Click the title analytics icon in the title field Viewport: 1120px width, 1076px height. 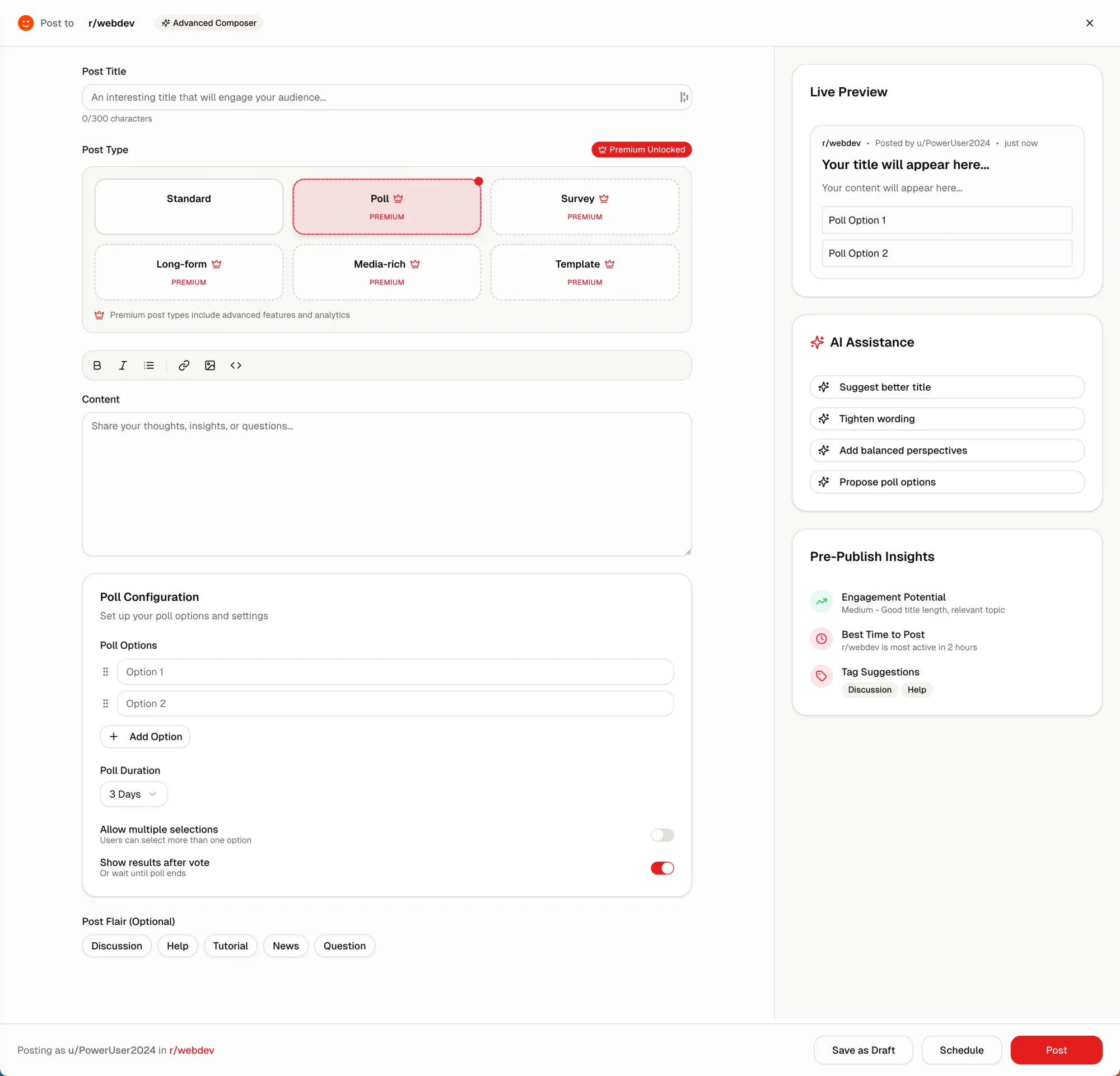[683, 97]
